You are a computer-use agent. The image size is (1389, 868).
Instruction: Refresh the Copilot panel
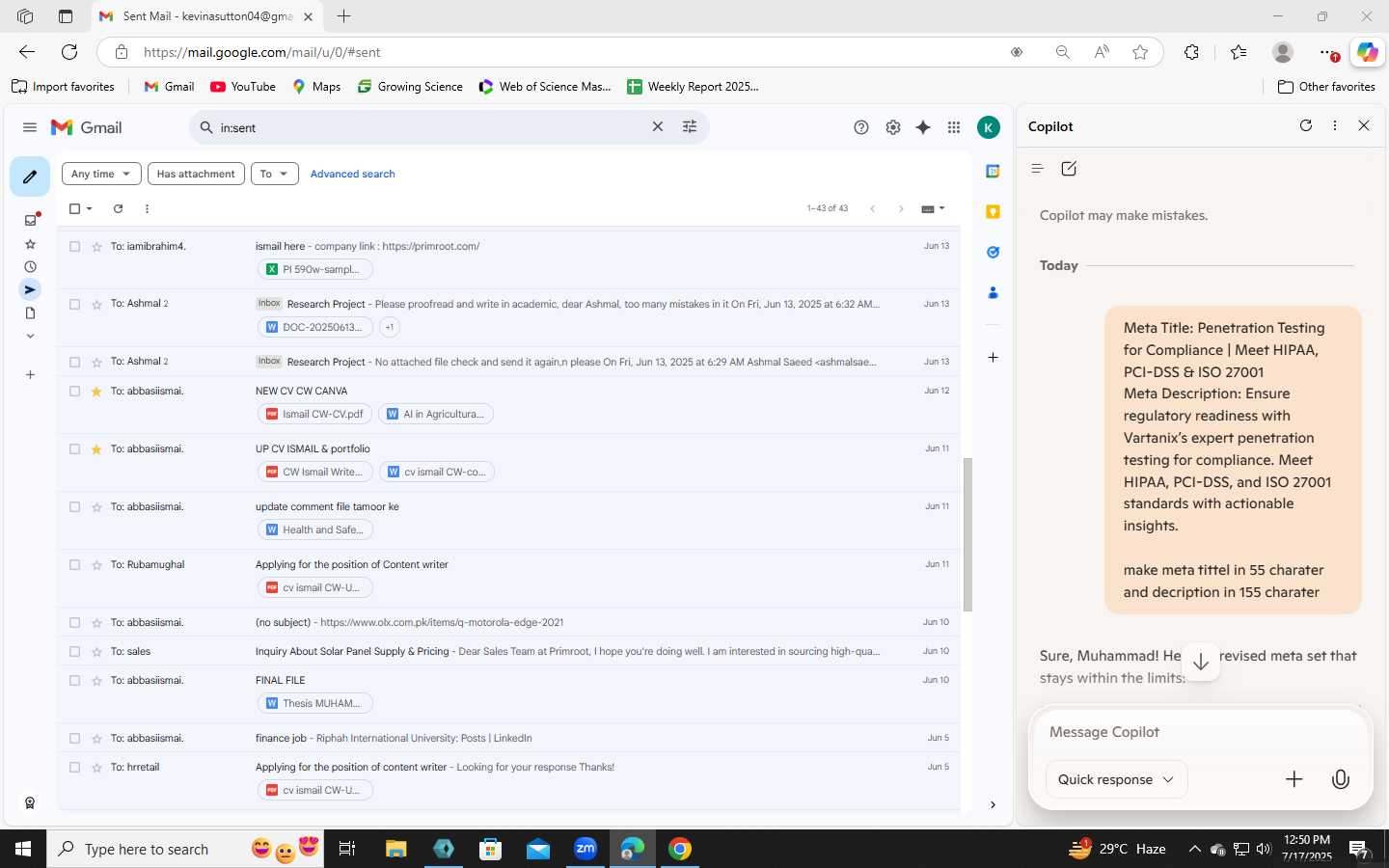point(1306,125)
